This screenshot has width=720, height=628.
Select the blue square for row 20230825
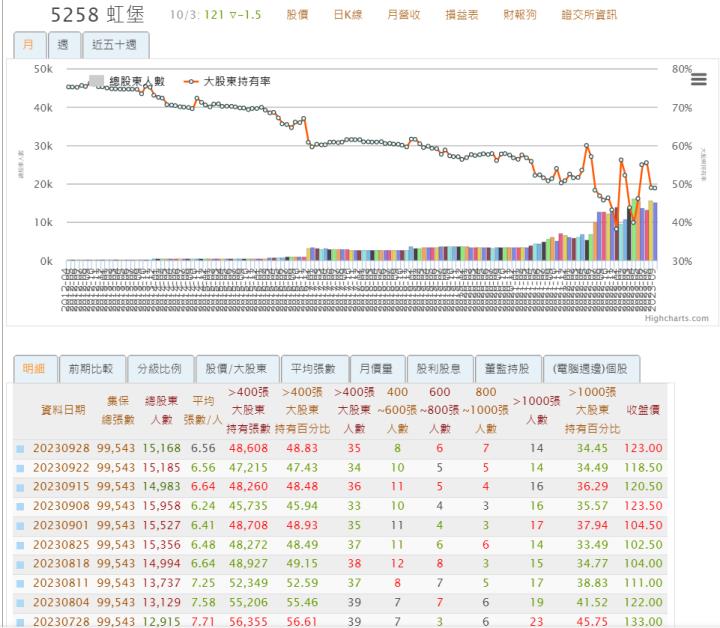pos(20,545)
